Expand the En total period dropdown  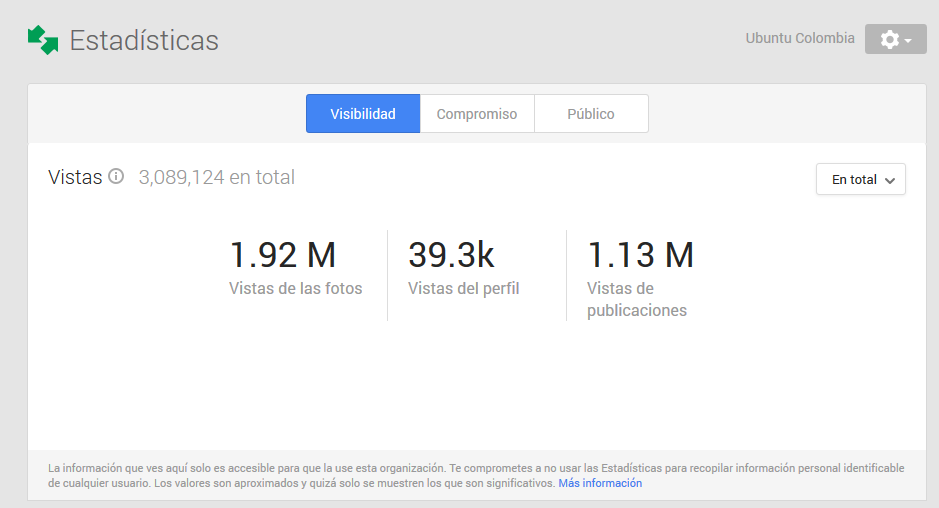861,179
